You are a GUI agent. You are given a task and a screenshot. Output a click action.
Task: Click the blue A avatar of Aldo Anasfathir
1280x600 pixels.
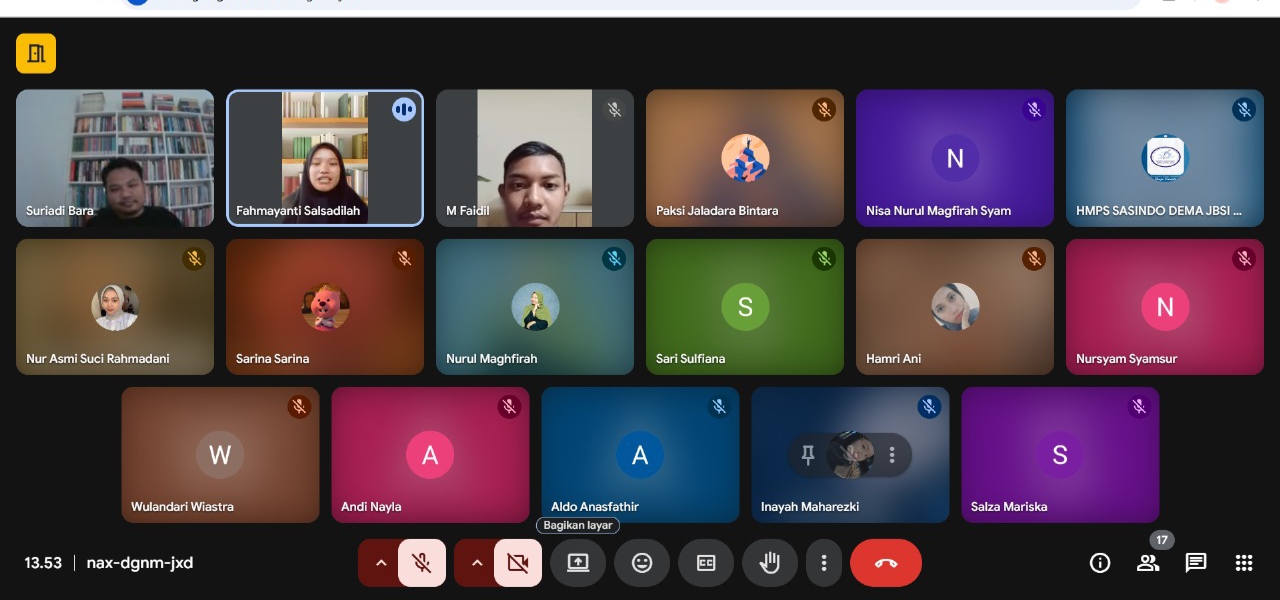[640, 455]
